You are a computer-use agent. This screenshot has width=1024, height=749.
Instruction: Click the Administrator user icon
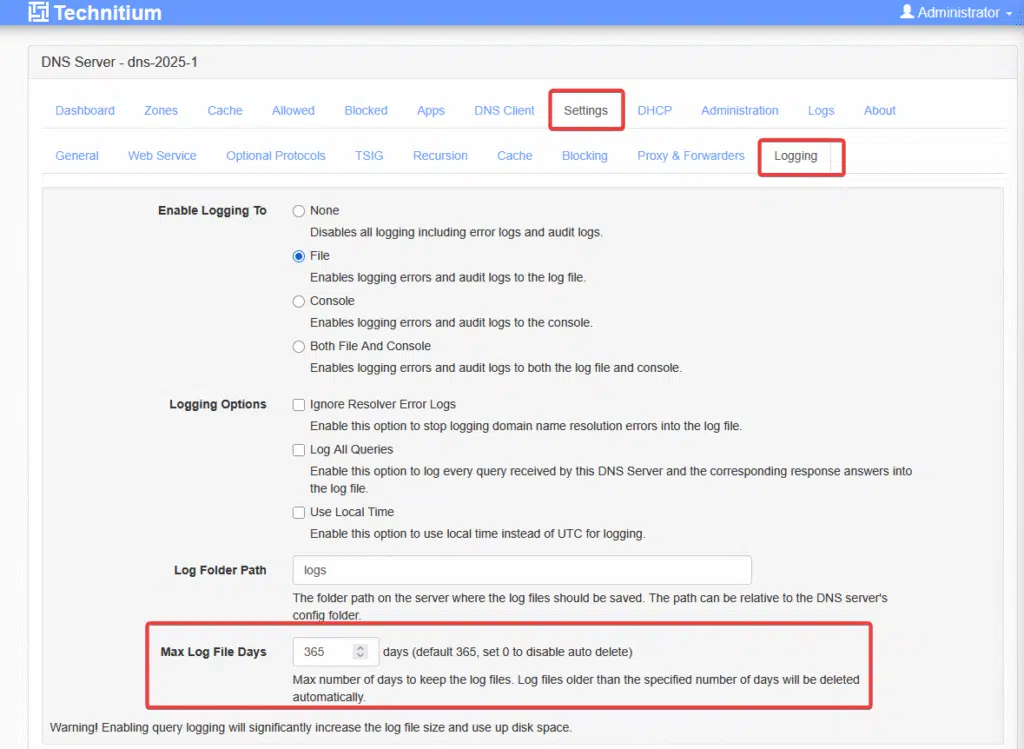tap(907, 12)
